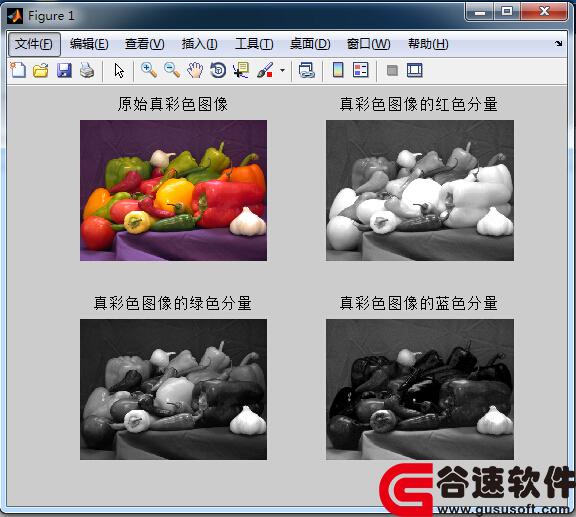Click the title 原始真彩色图像

pos(173,104)
